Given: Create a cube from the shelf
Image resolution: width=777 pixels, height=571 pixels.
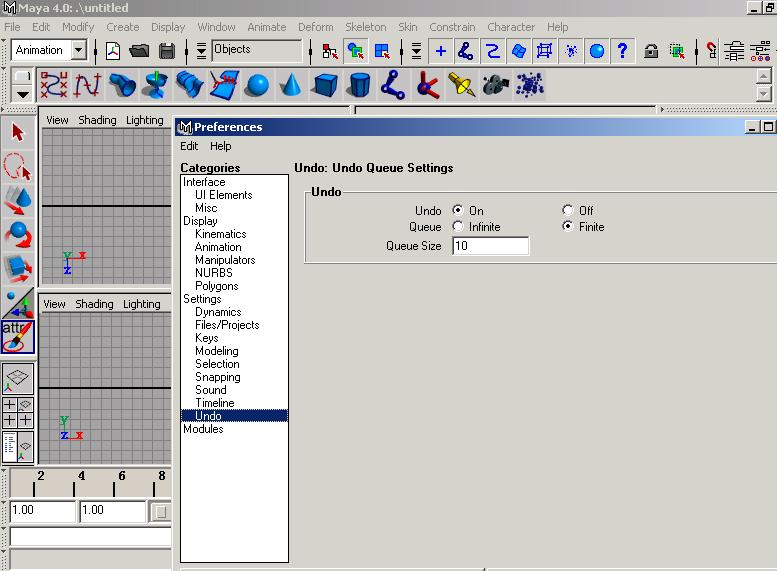Looking at the screenshot, I should pos(324,85).
